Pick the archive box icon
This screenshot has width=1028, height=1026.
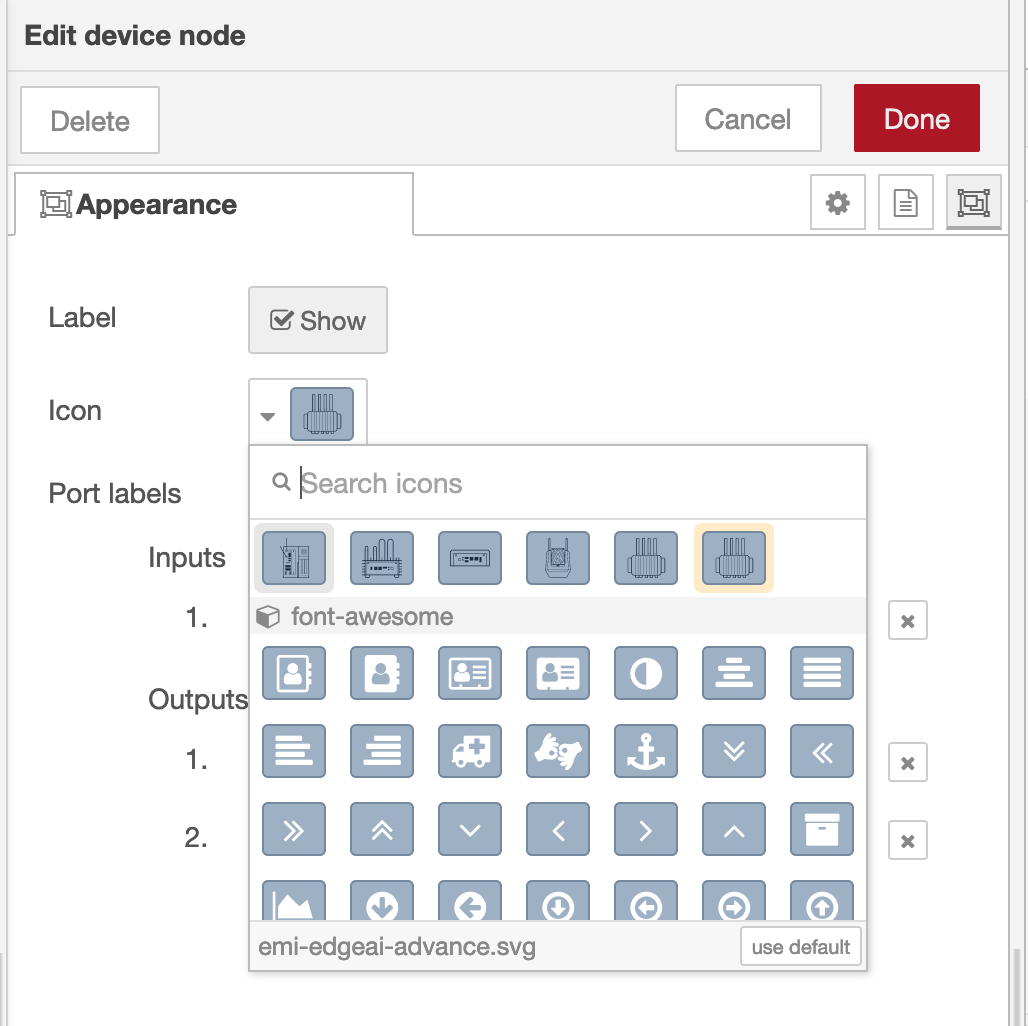pos(821,829)
